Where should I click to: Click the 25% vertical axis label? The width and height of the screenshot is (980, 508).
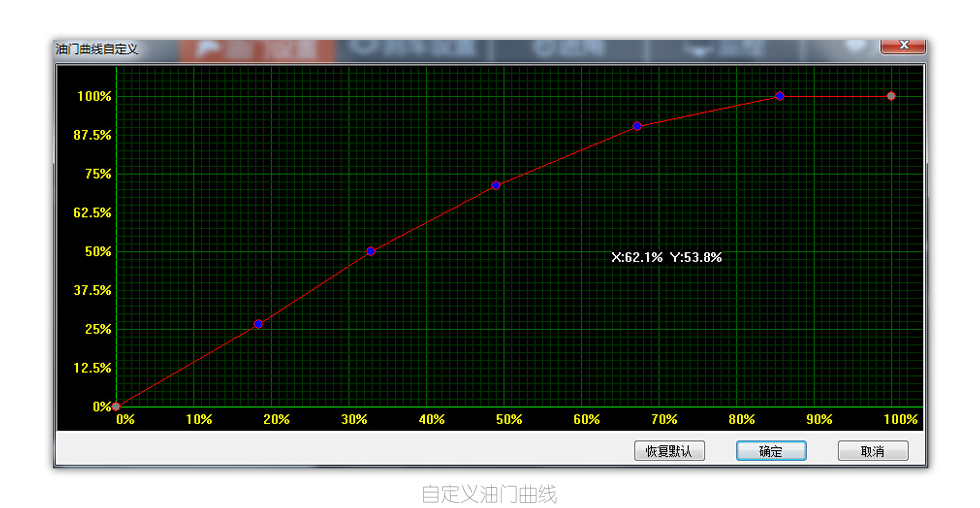pyautogui.click(x=98, y=329)
